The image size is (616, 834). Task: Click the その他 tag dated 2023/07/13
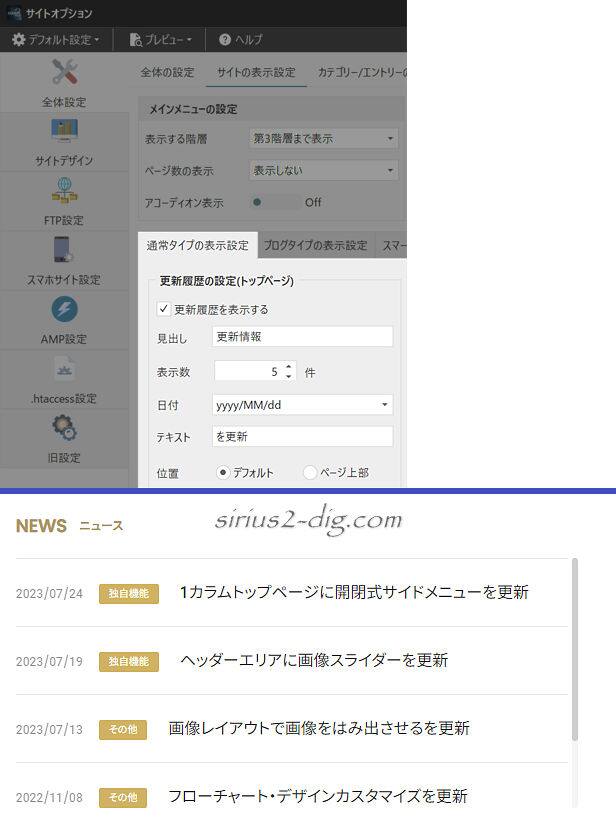[123, 729]
